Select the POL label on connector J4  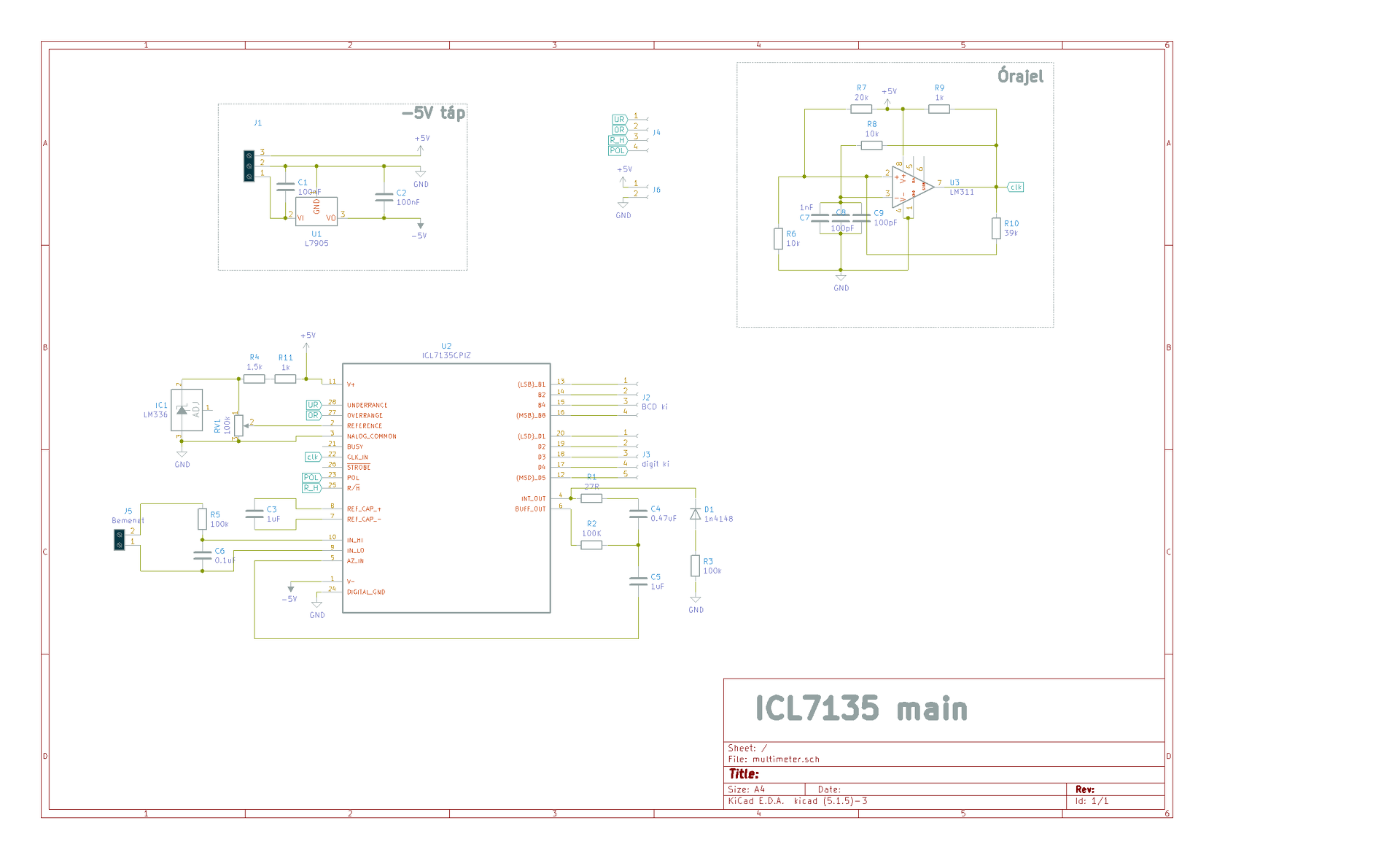click(x=618, y=151)
